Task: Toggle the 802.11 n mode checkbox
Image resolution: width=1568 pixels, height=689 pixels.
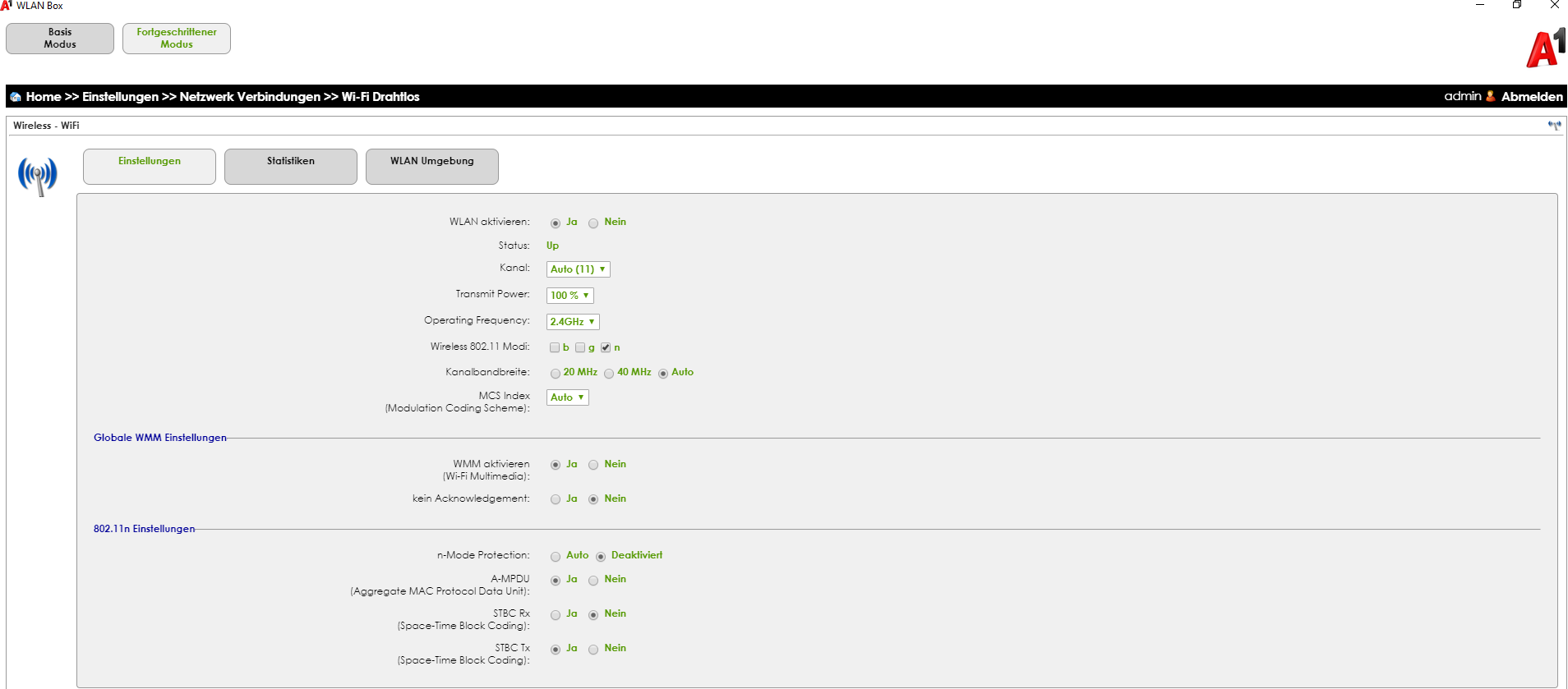Action: pyautogui.click(x=606, y=347)
